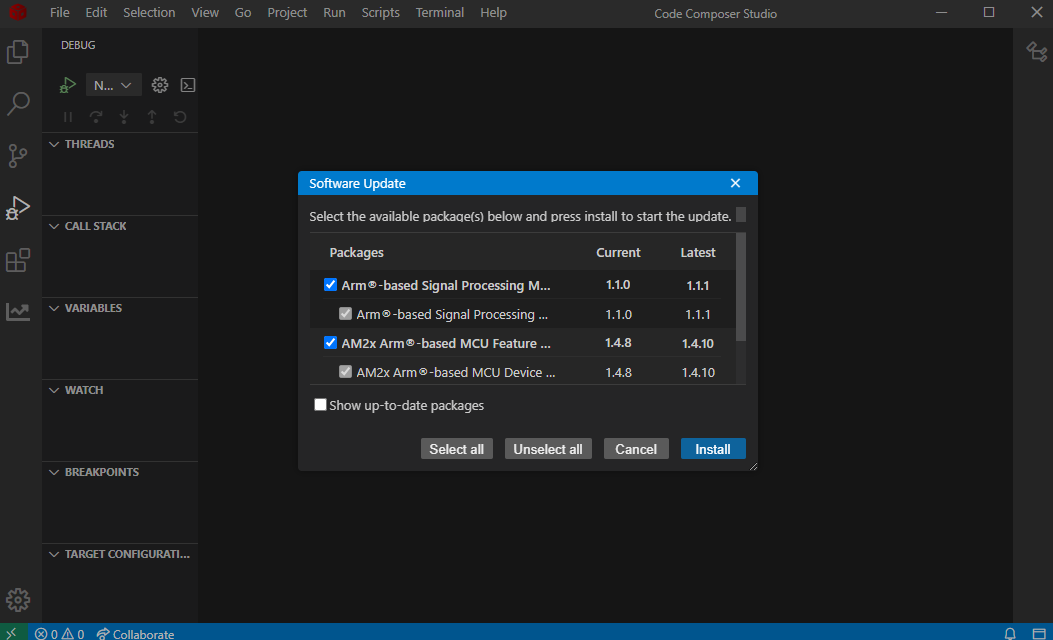The image size is (1053, 640).
Task: Click the Unselect all button
Action: pyautogui.click(x=548, y=449)
